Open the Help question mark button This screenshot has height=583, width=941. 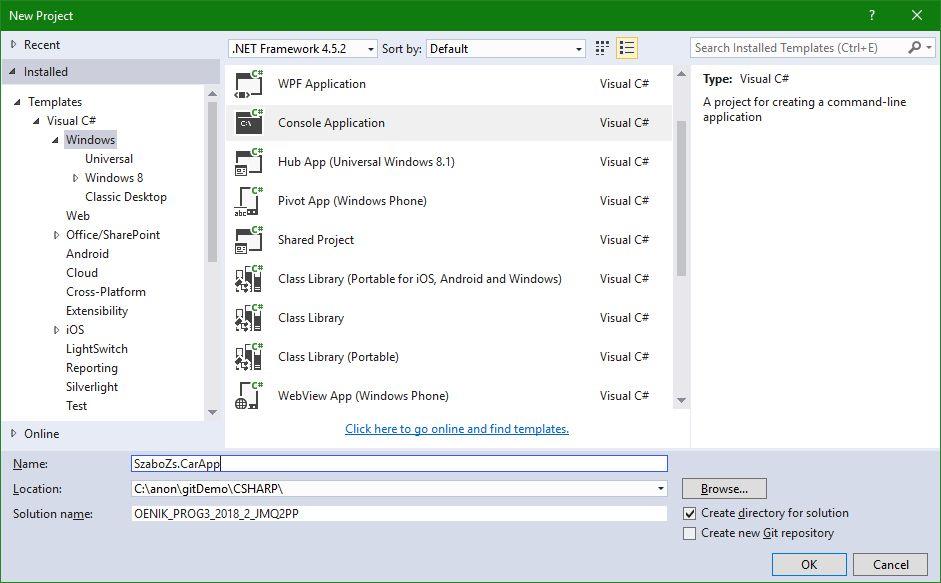(872, 16)
